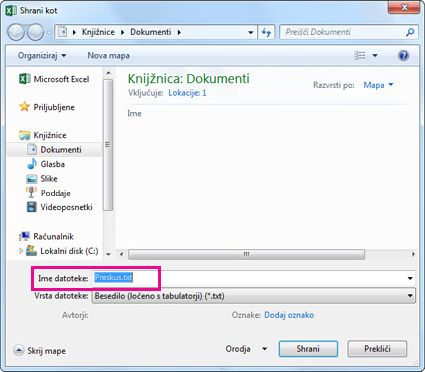
Task: Click the Shrani save button
Action: tap(308, 349)
